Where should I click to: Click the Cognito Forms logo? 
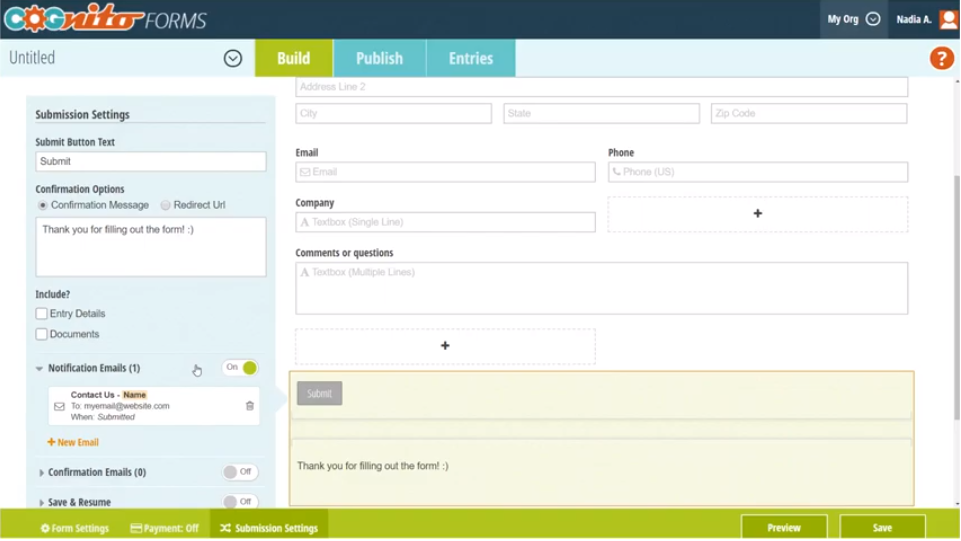click(105, 19)
